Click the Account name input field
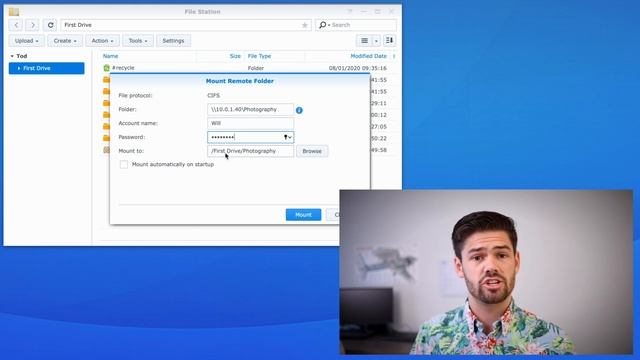 pos(250,123)
